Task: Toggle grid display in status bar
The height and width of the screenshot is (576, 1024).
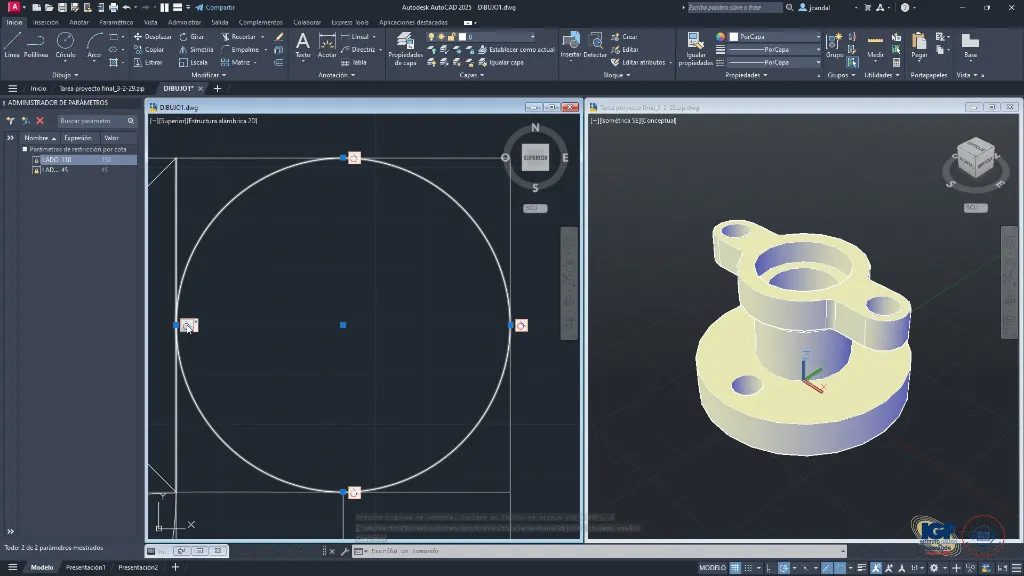Action: [735, 568]
